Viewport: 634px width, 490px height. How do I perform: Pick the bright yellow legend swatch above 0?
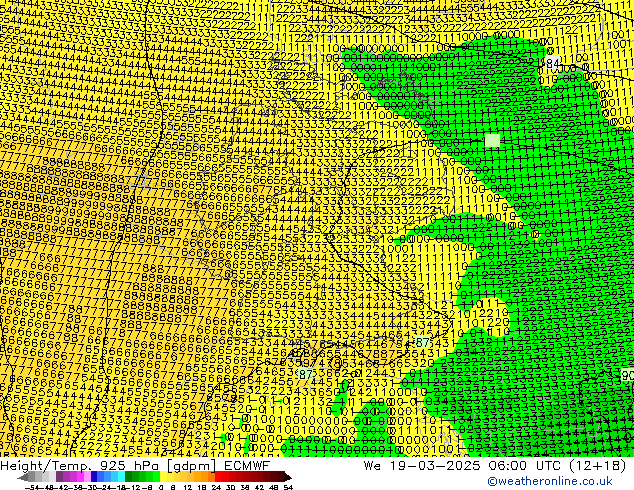163,476
